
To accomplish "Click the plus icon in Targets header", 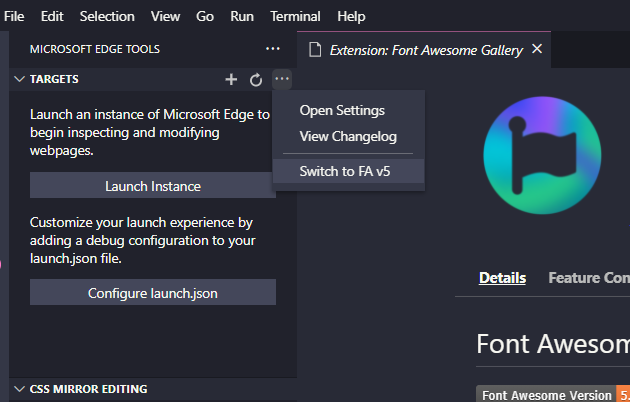I will coord(231,79).
